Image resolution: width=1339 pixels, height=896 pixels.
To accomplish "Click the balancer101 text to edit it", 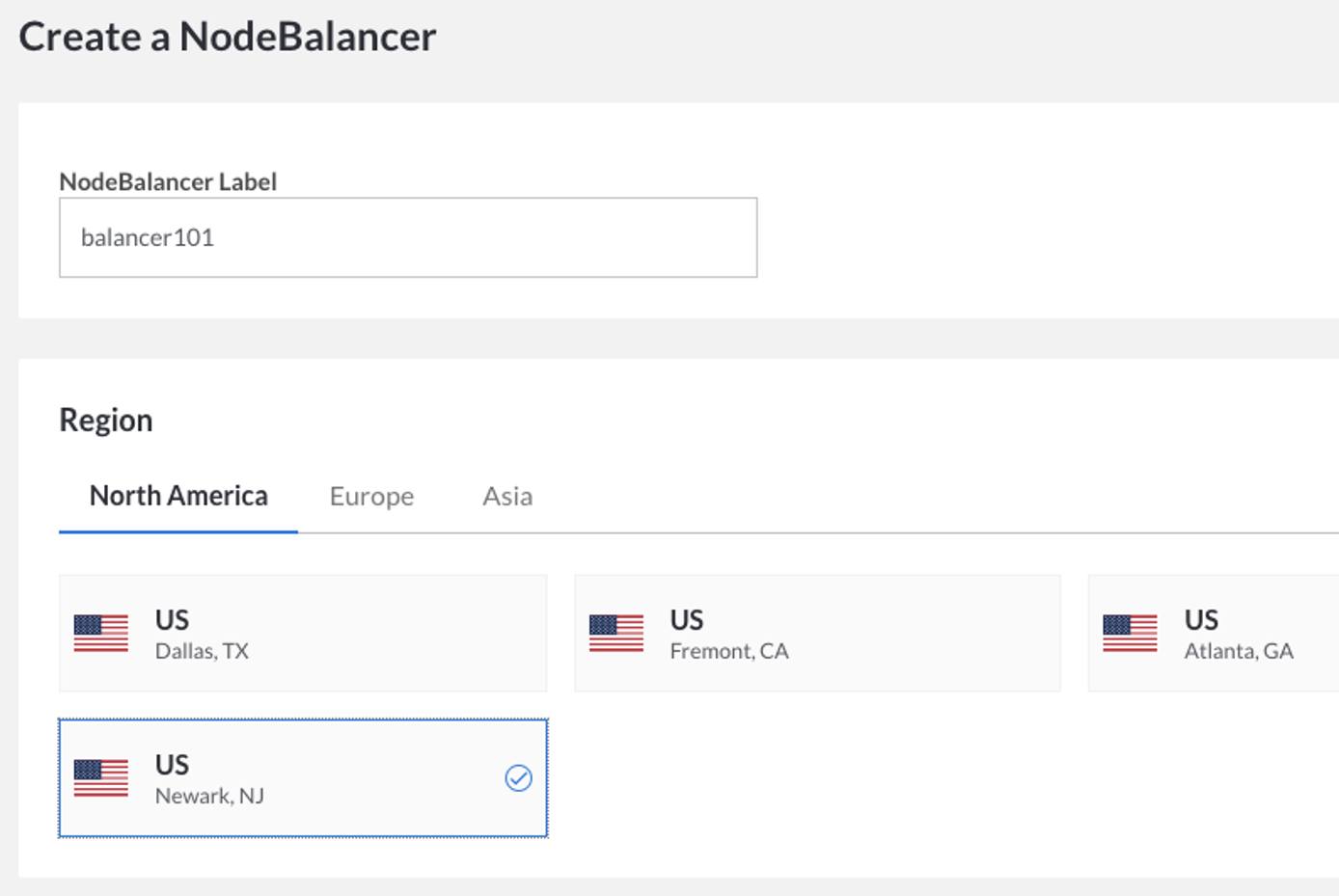I will tap(150, 237).
